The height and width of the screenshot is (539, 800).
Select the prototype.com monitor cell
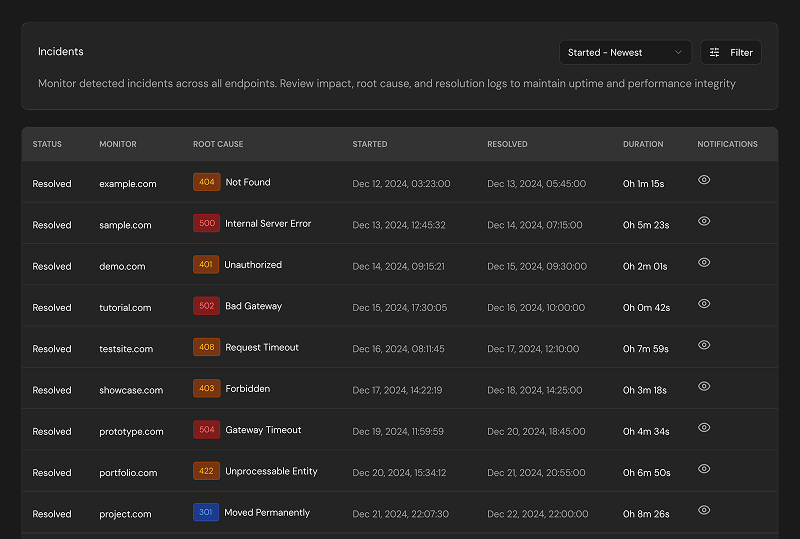(x=131, y=432)
